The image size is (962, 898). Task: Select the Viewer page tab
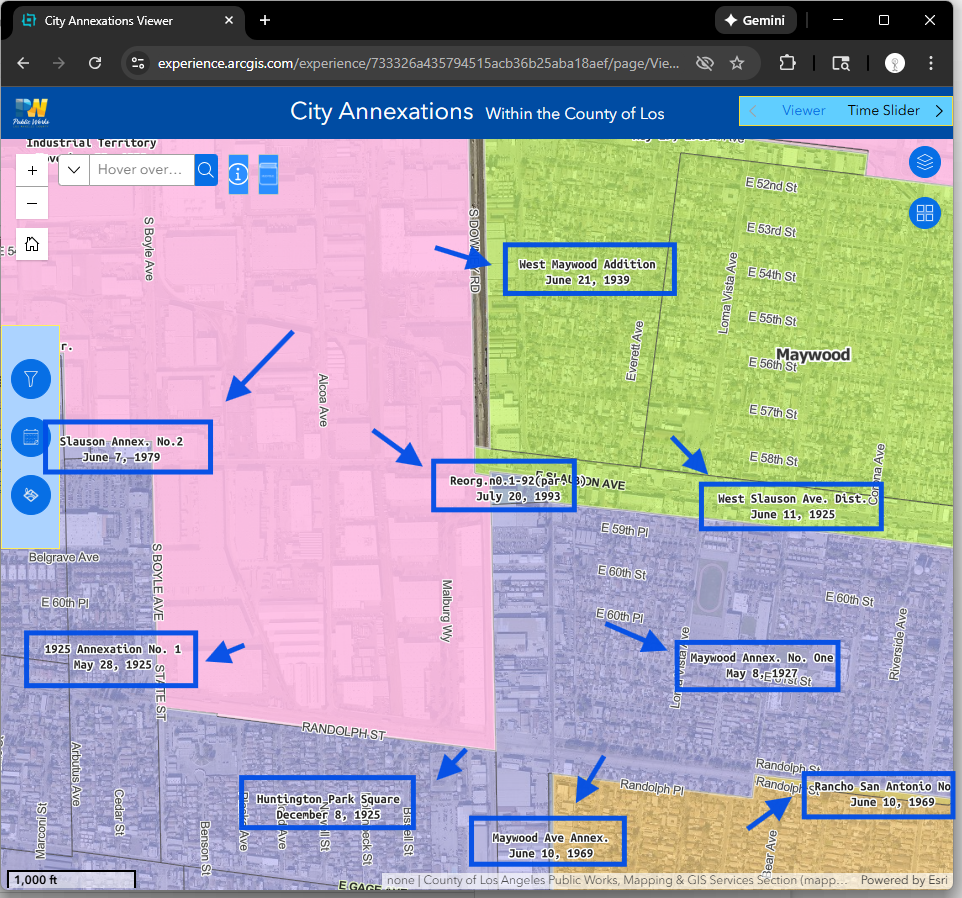(x=803, y=111)
